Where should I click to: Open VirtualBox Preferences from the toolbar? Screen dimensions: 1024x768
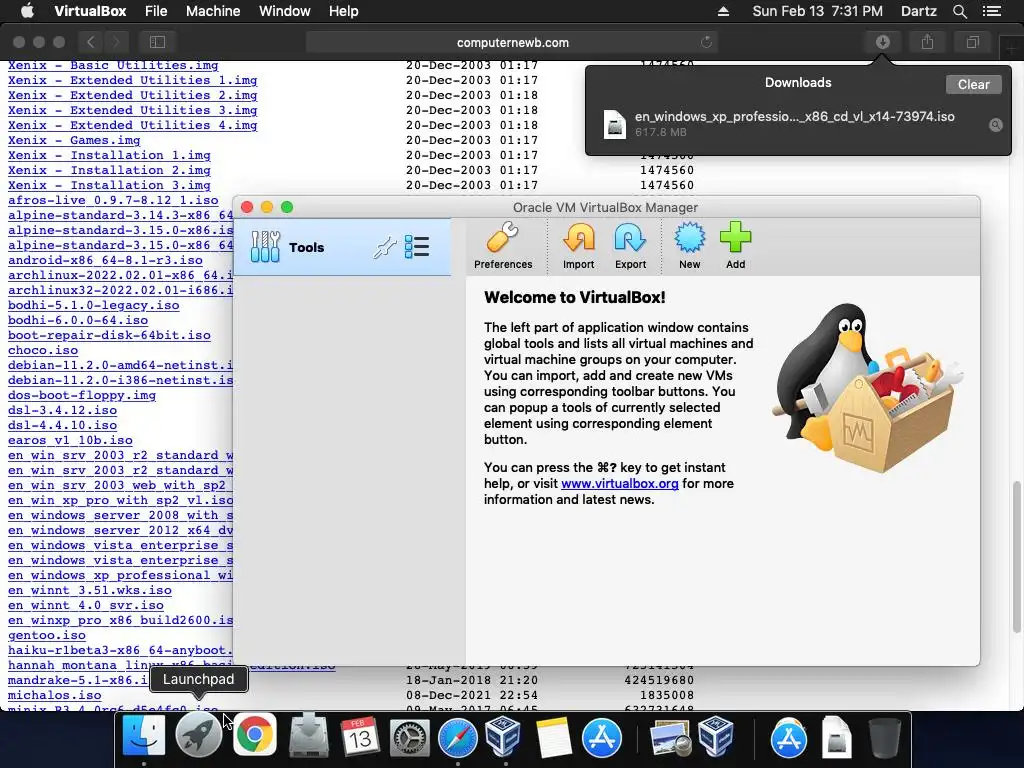pos(503,246)
